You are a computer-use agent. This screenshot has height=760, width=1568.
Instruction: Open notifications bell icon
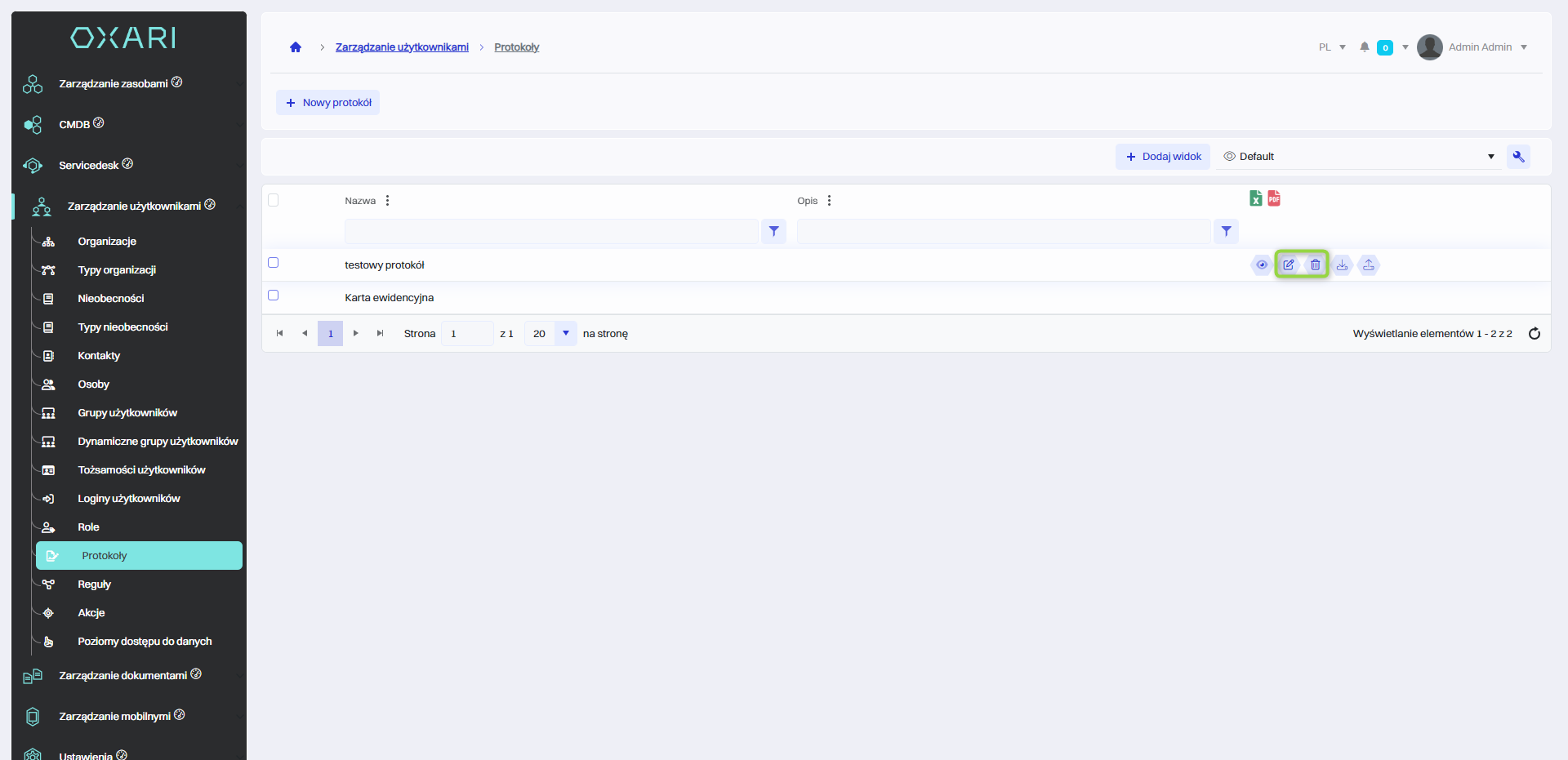click(x=1364, y=47)
